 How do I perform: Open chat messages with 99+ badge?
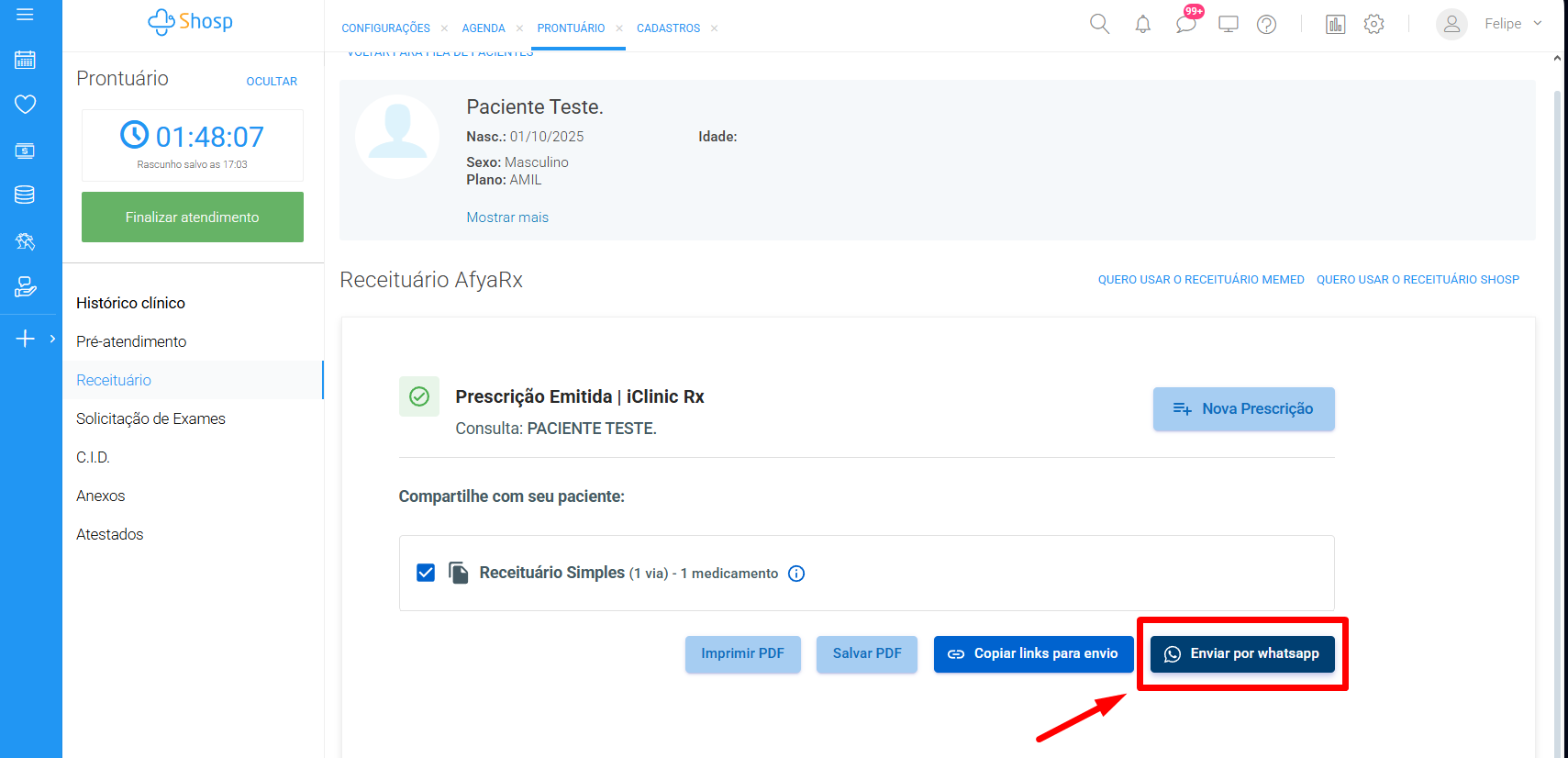(1185, 24)
